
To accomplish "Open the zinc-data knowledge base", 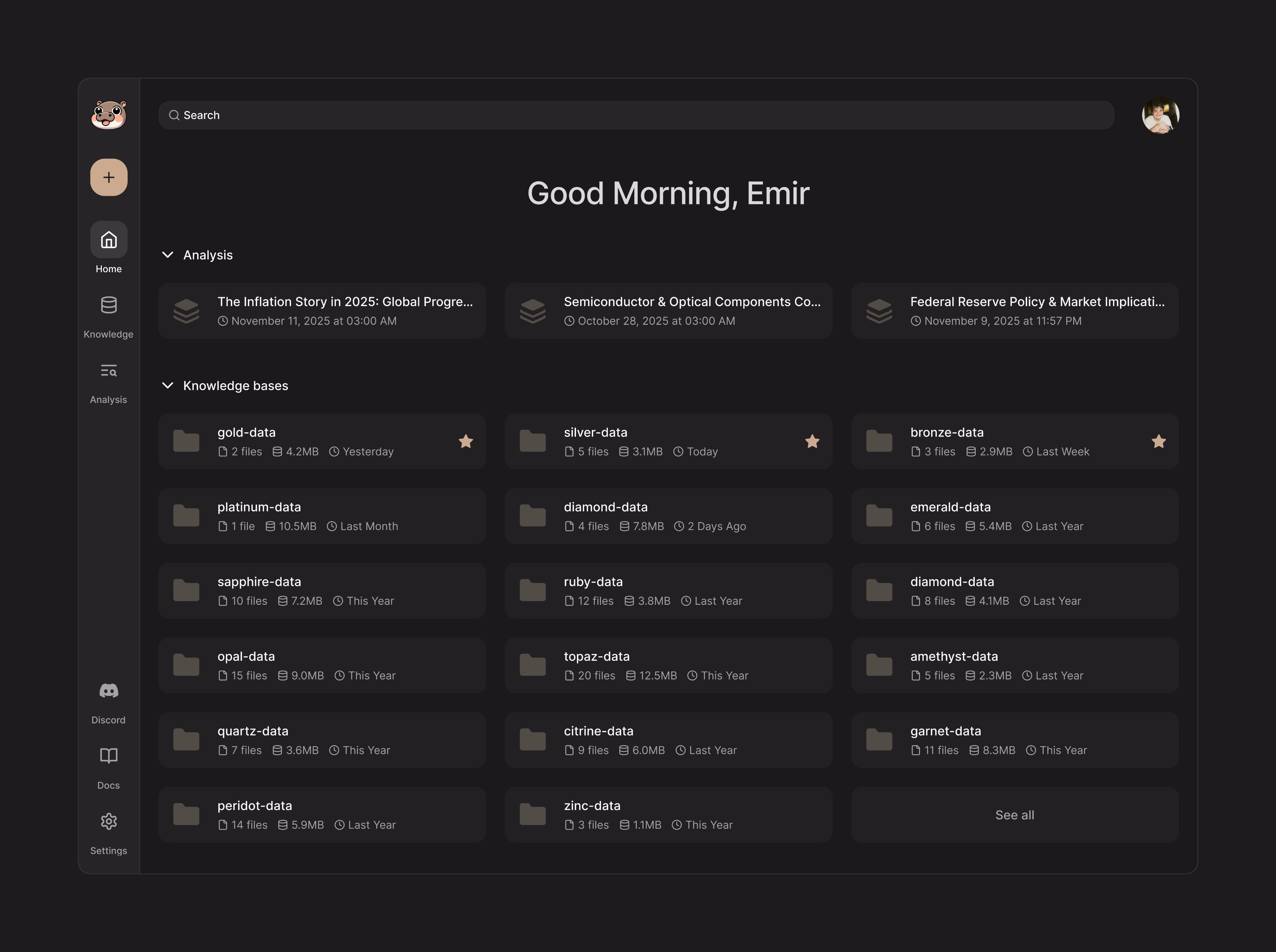I will [669, 815].
